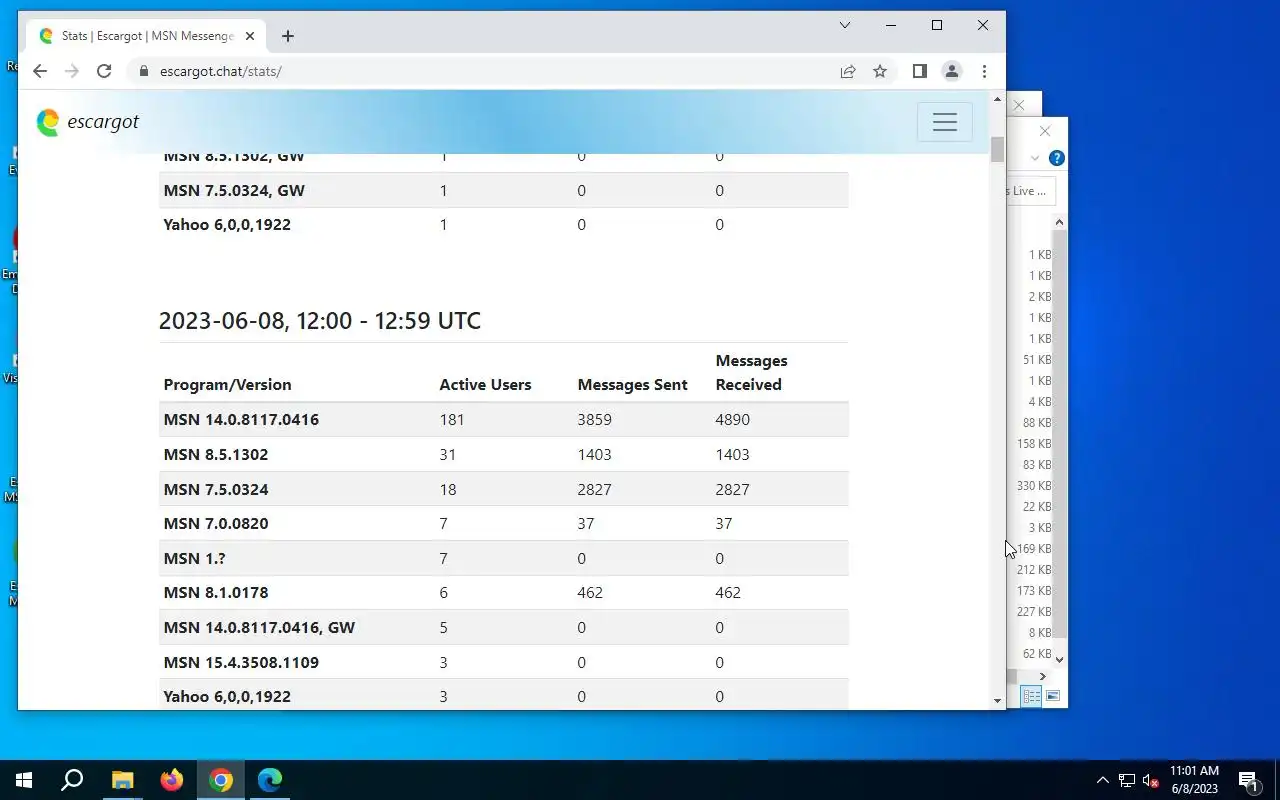
Task: Open the network status tray icon
Action: (1127, 780)
